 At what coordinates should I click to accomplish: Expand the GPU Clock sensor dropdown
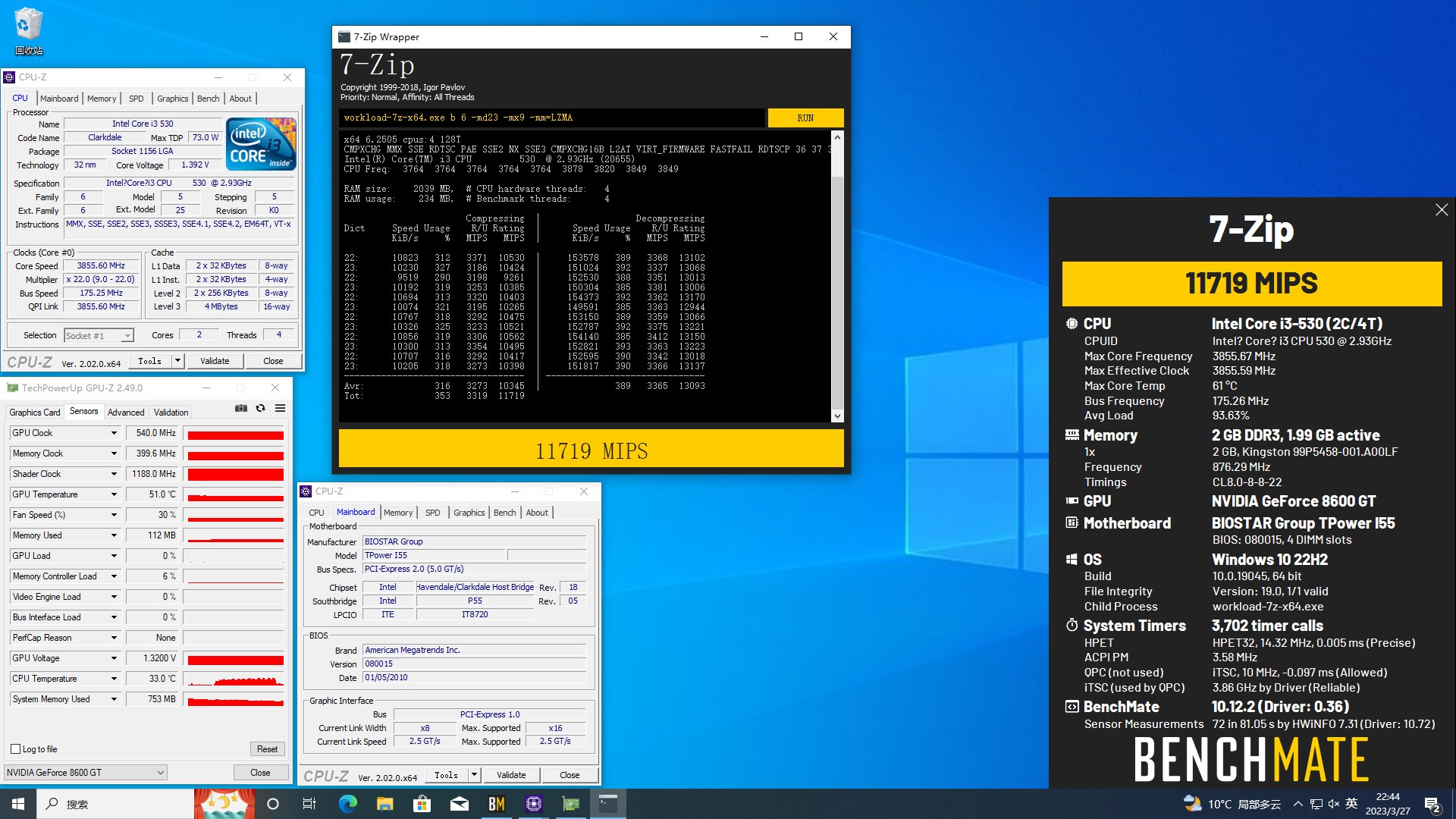[x=114, y=433]
